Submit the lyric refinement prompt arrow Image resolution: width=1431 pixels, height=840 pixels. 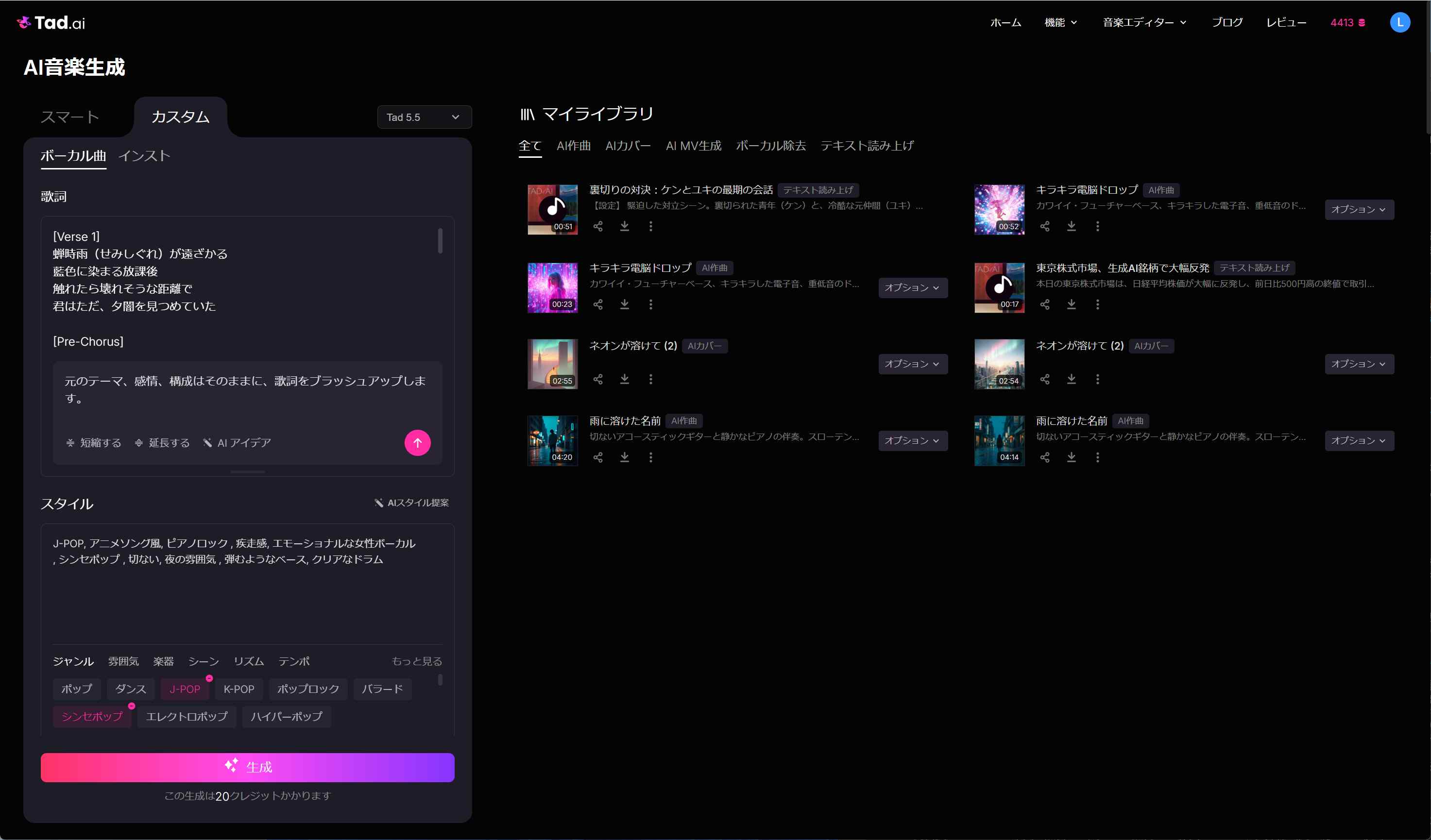click(x=417, y=443)
